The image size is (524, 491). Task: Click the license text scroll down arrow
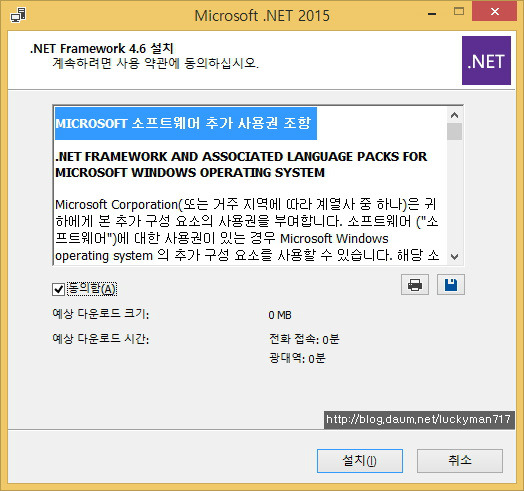pos(454,257)
